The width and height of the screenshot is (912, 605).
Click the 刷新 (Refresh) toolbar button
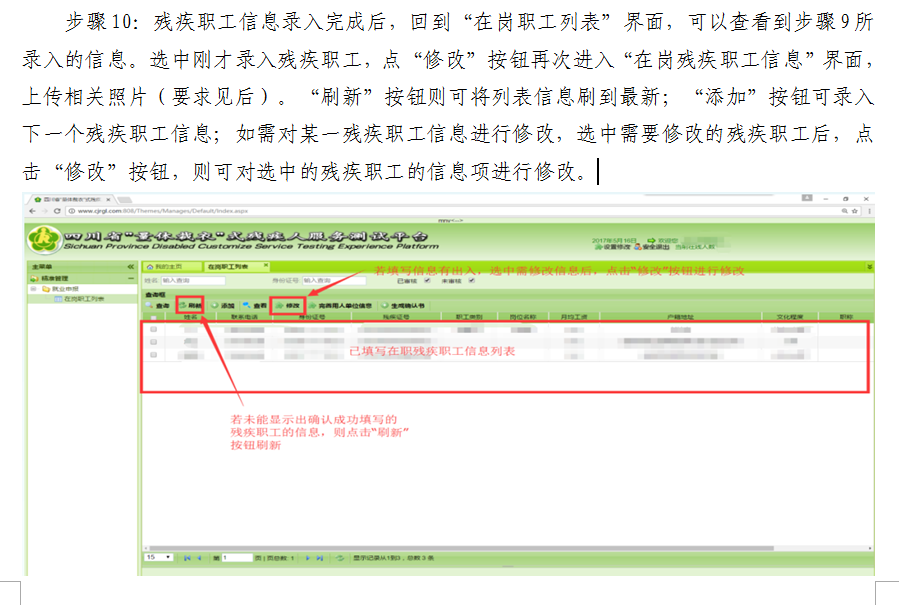tap(189, 305)
